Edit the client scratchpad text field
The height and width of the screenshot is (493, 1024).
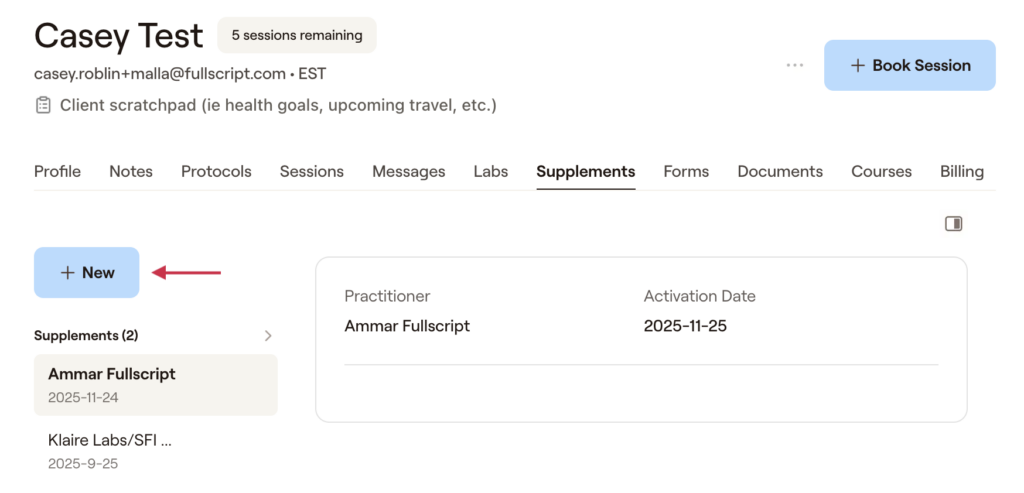point(278,105)
